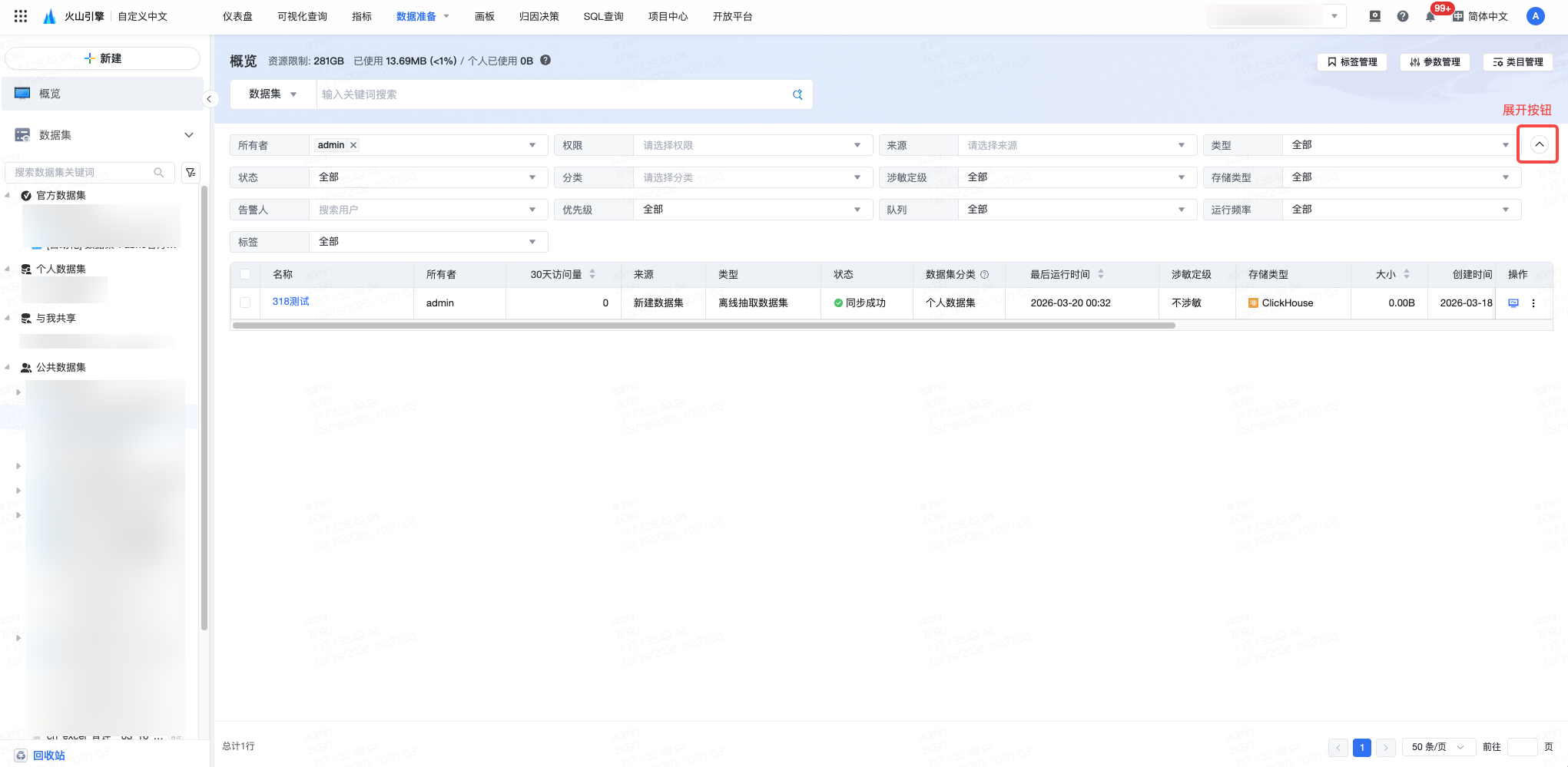The height and width of the screenshot is (767, 1568).
Task: Click the filter icon beside dataset search
Action: click(x=191, y=173)
